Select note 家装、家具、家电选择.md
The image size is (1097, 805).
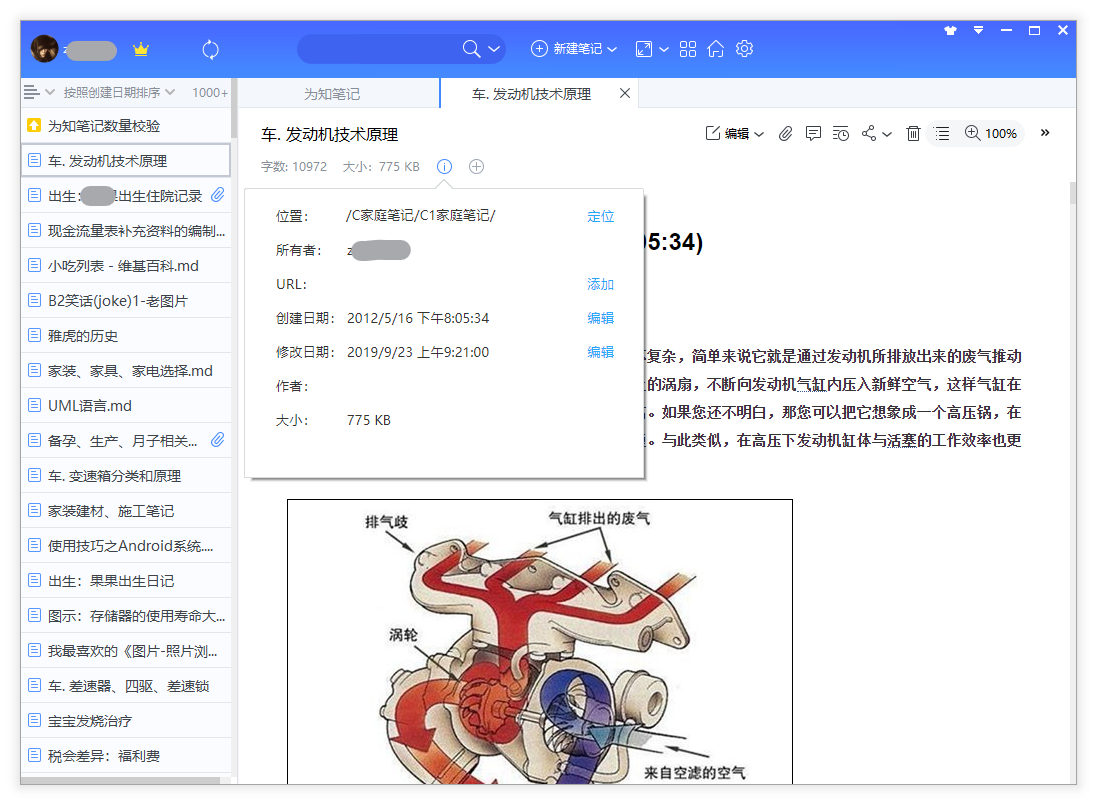pyautogui.click(x=126, y=371)
